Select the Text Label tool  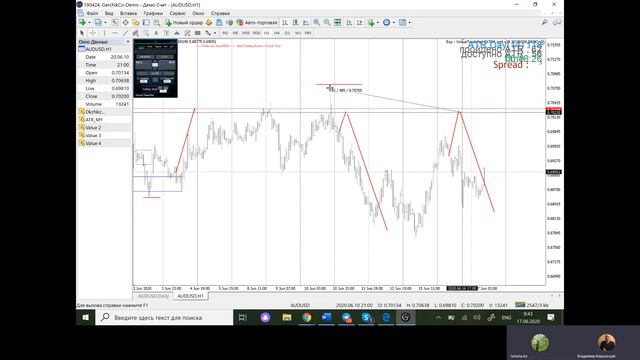[167, 33]
